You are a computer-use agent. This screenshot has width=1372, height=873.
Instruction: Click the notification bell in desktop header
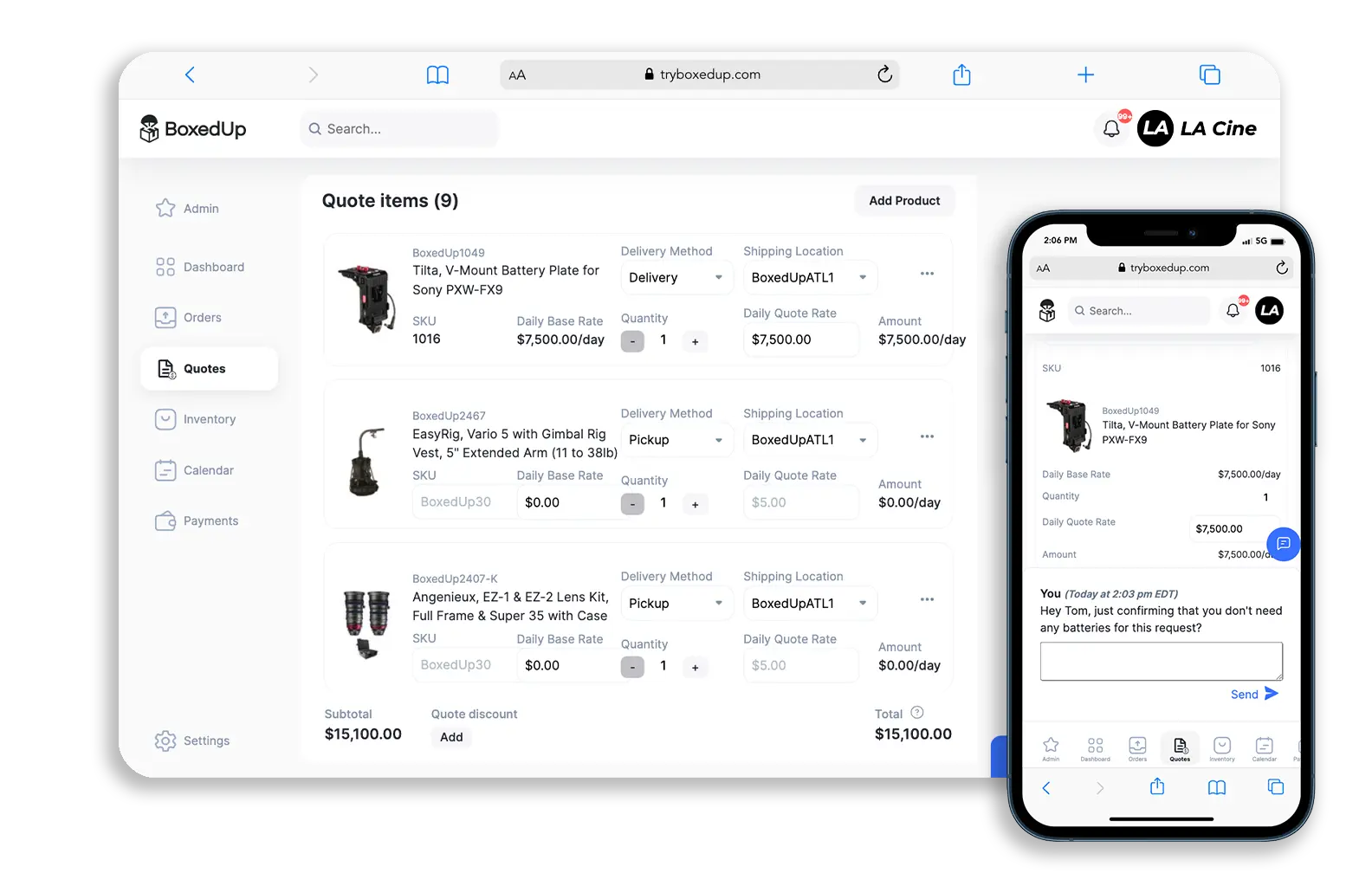click(1111, 129)
